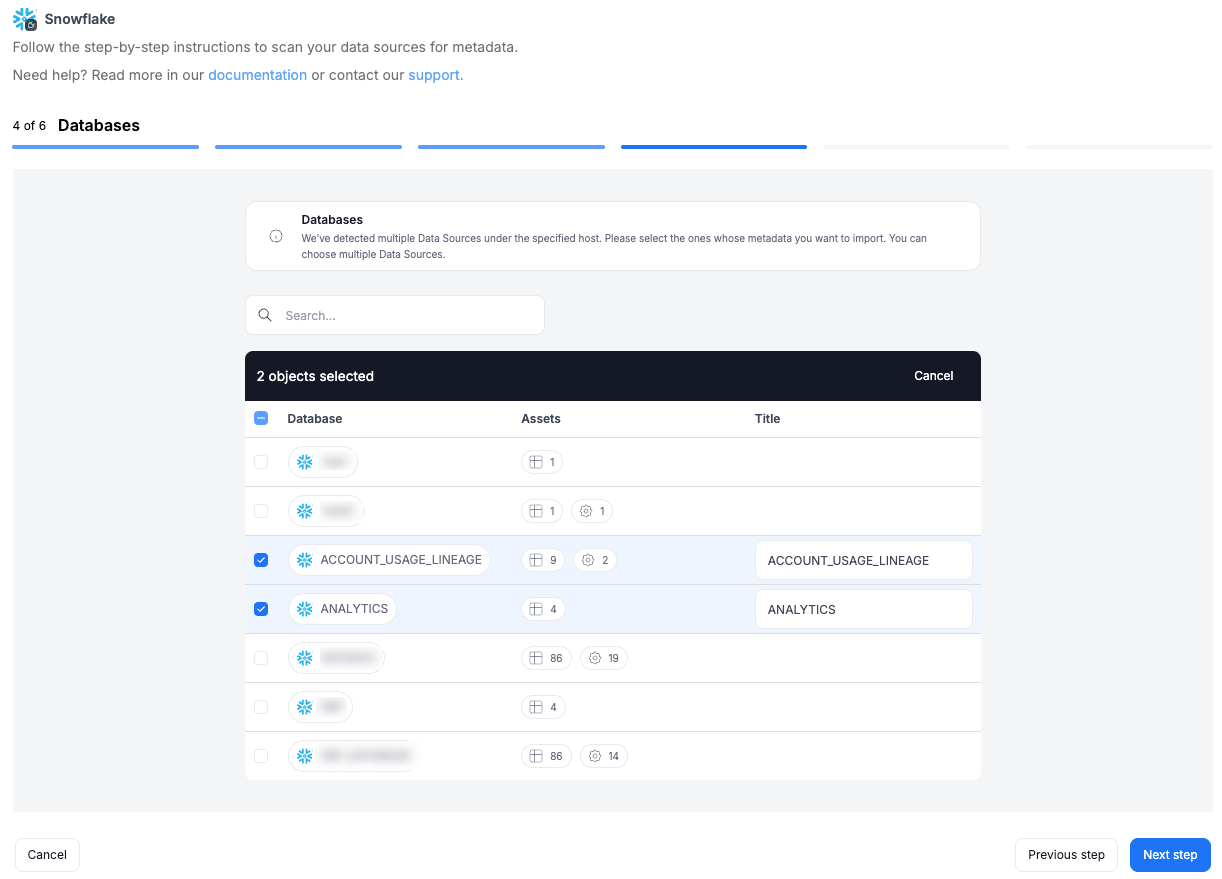Click the gear icon showing 2 in ACCOUNT_USAGE_LINEAGE row
This screenshot has height=879, width=1222.
pyautogui.click(x=587, y=560)
